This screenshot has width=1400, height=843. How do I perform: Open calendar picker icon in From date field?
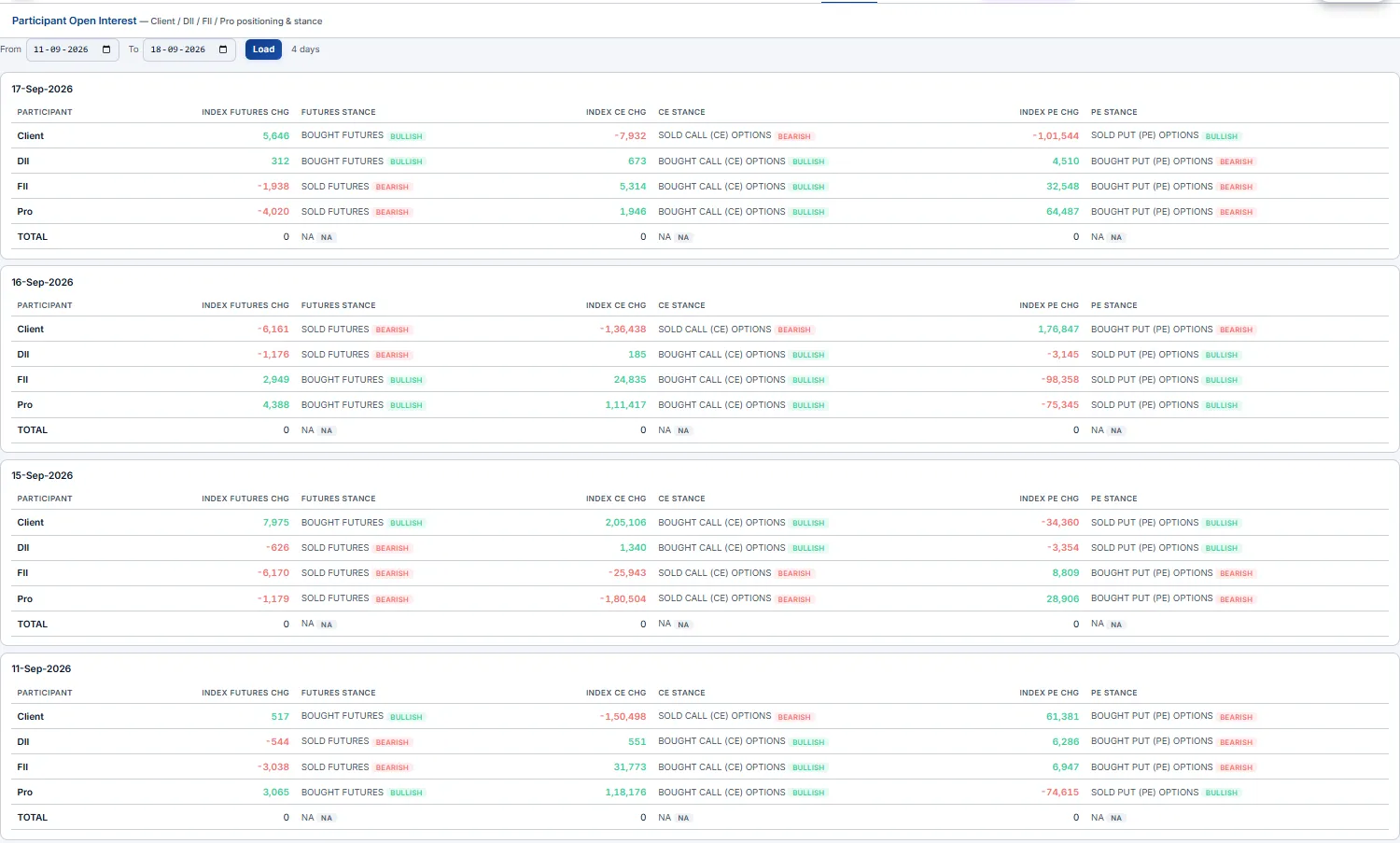[x=106, y=49]
